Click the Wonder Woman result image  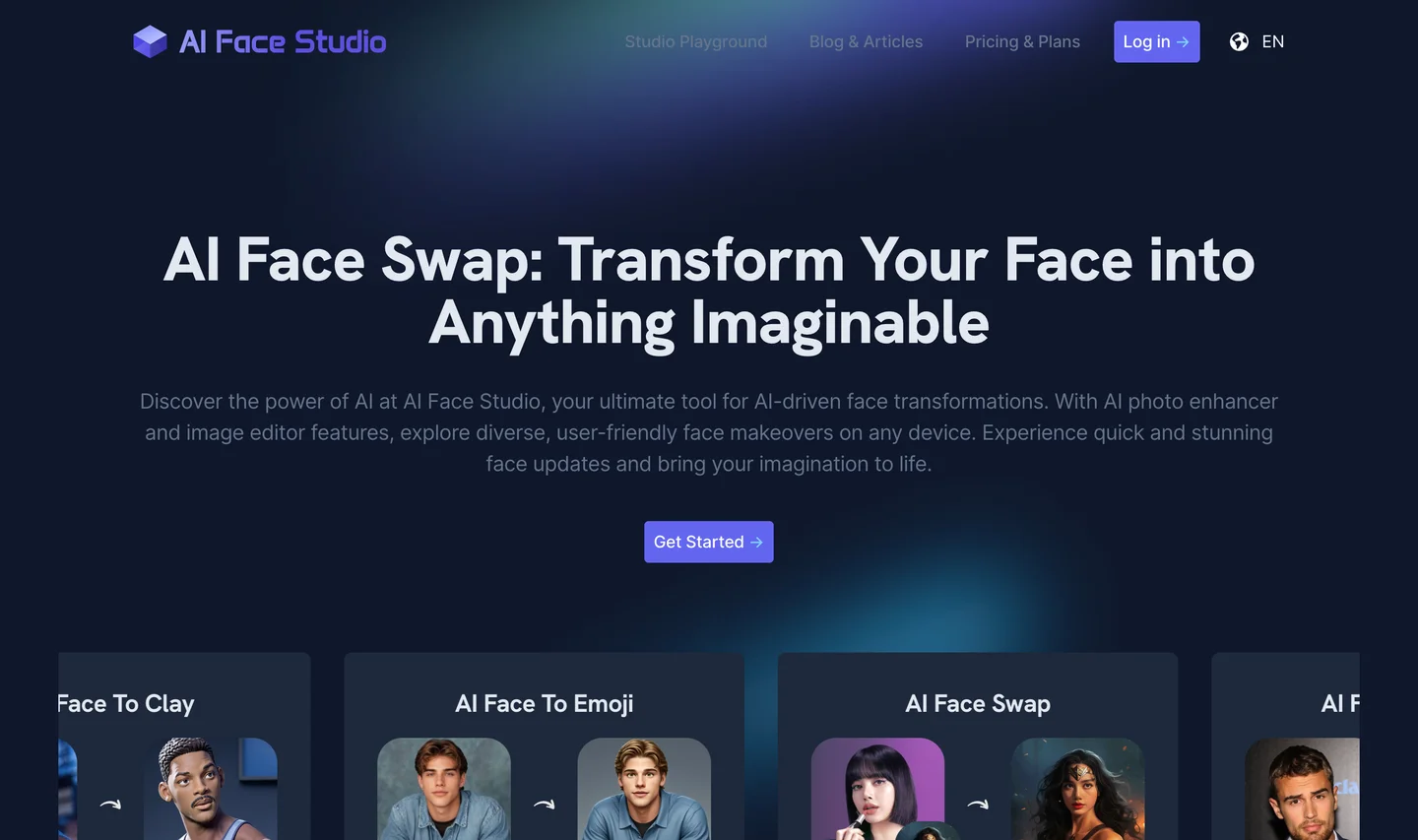tap(1077, 789)
